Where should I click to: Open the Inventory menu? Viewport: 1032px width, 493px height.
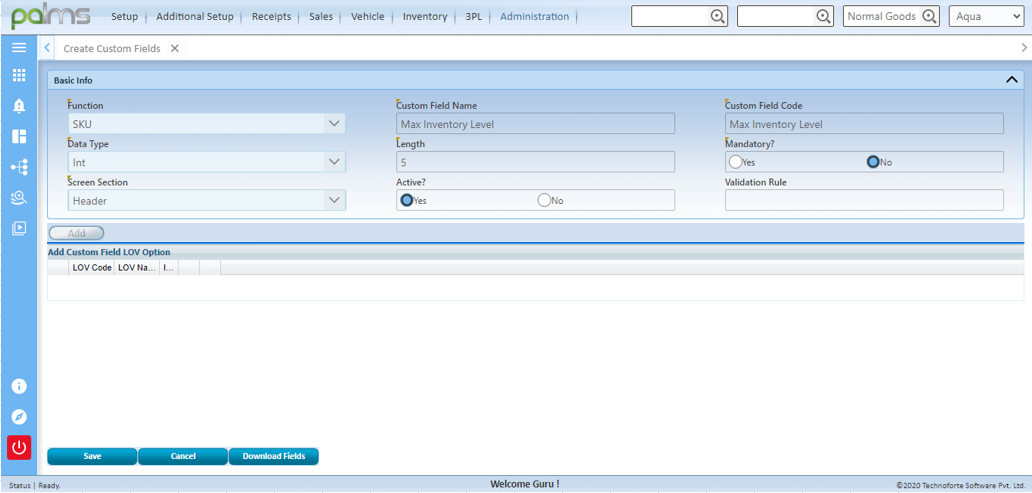424,17
